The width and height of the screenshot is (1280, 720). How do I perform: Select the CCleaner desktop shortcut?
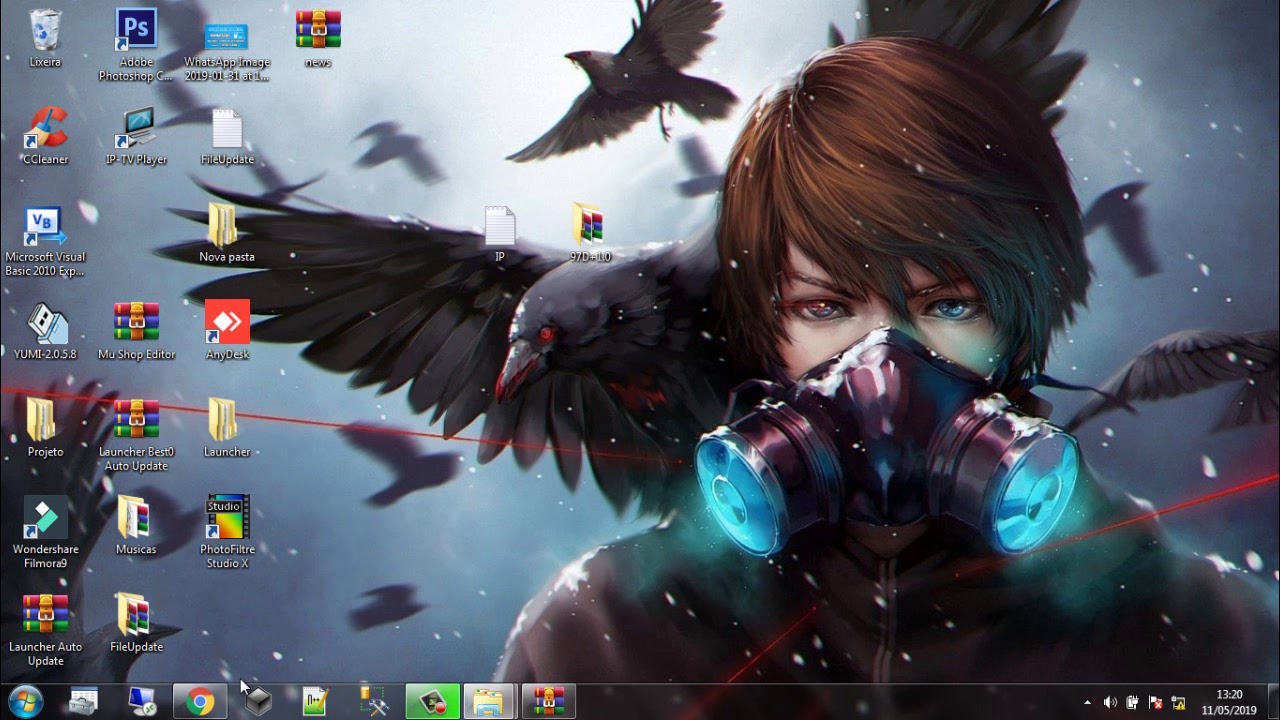(x=45, y=127)
